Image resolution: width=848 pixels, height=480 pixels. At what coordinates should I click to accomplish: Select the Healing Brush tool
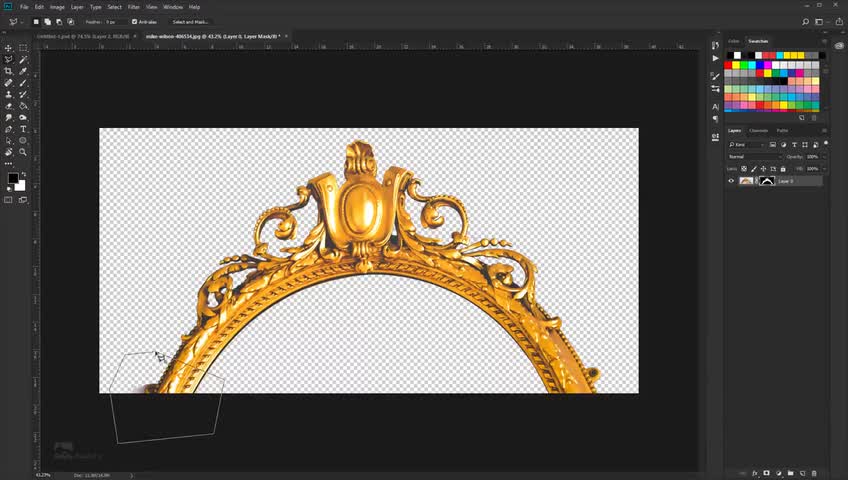8,83
